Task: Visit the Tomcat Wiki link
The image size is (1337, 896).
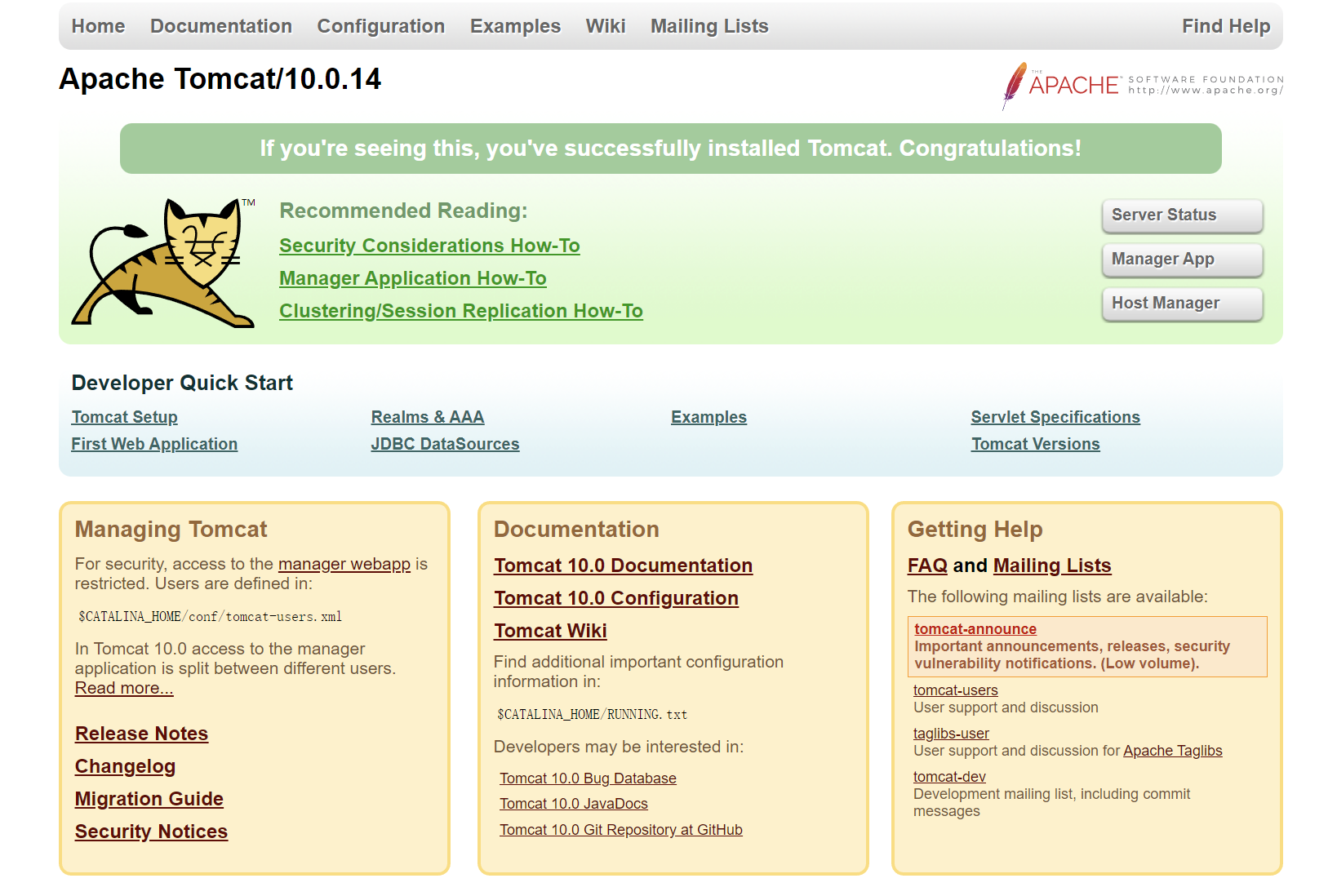Action: [550, 631]
